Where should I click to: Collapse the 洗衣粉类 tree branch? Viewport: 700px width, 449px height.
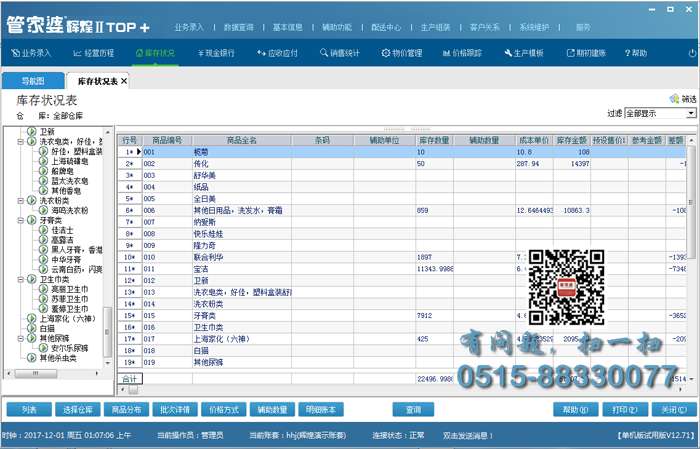(x=21, y=200)
